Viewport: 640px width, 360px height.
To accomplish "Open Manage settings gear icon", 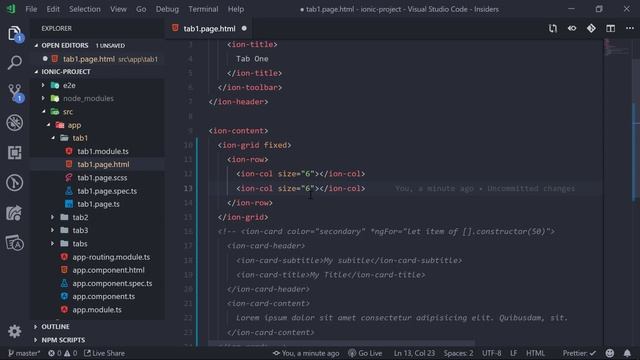I will pos(15,331).
